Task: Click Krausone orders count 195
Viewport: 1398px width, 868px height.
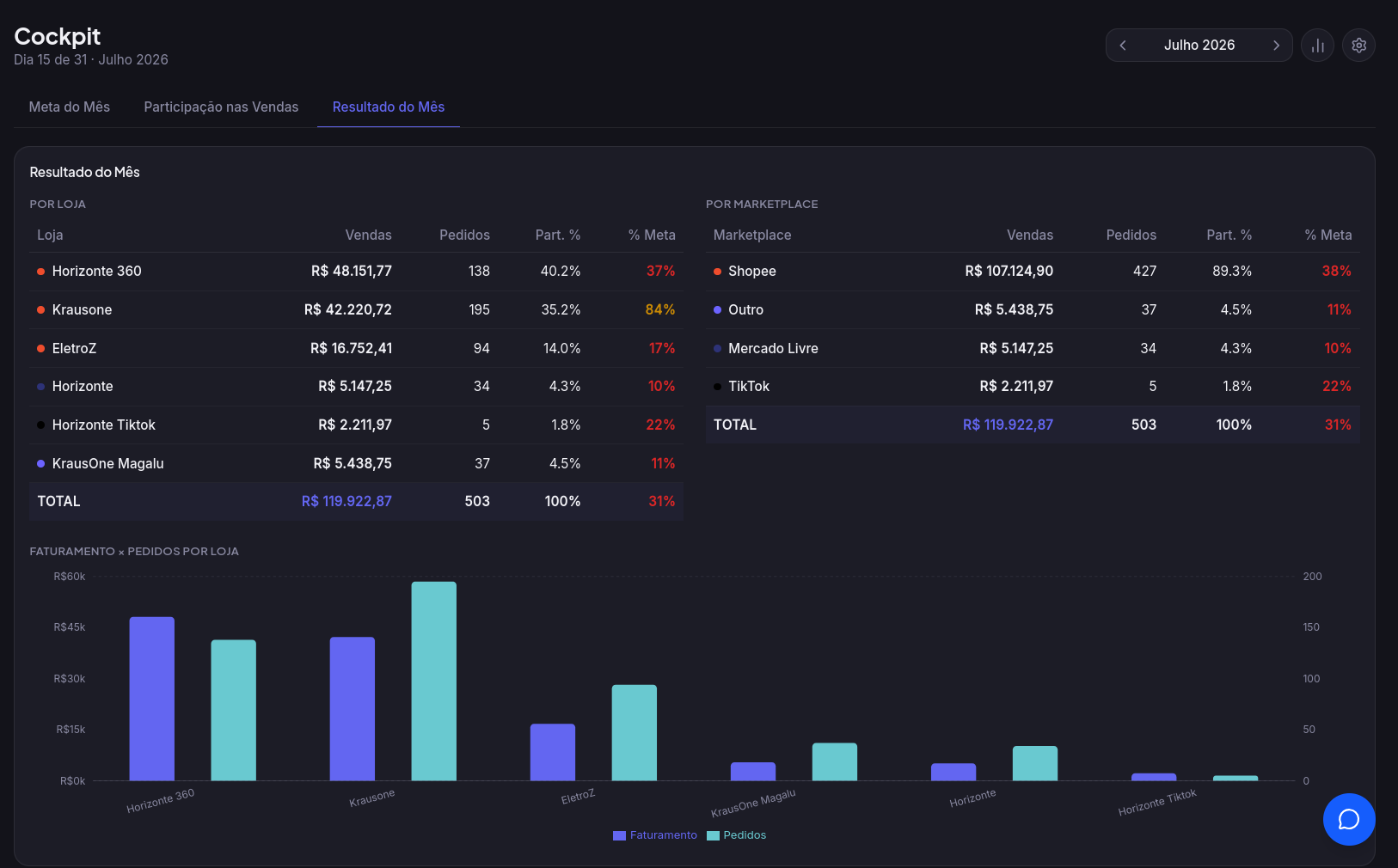Action: [x=480, y=310]
